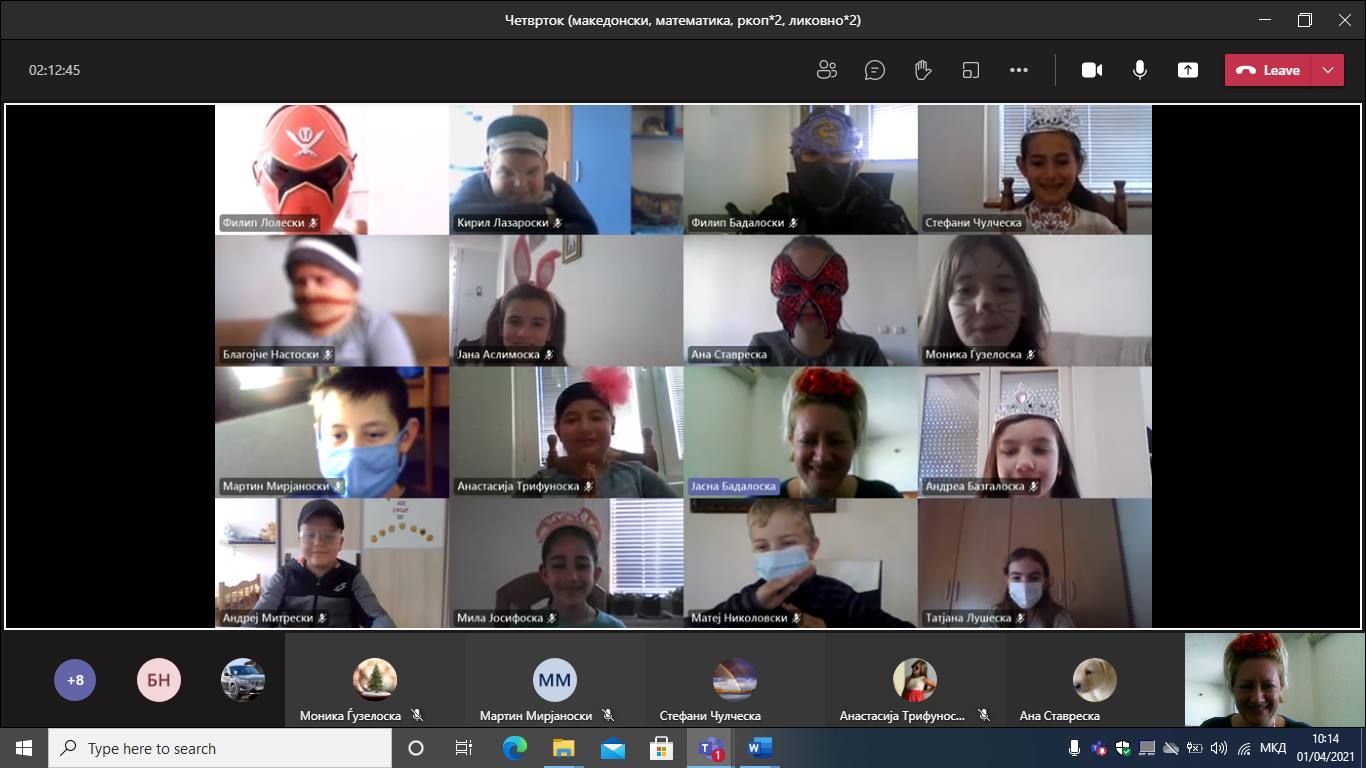Viewport: 1366px width, 768px height.
Task: Open the participants panel icon
Action: pos(826,70)
